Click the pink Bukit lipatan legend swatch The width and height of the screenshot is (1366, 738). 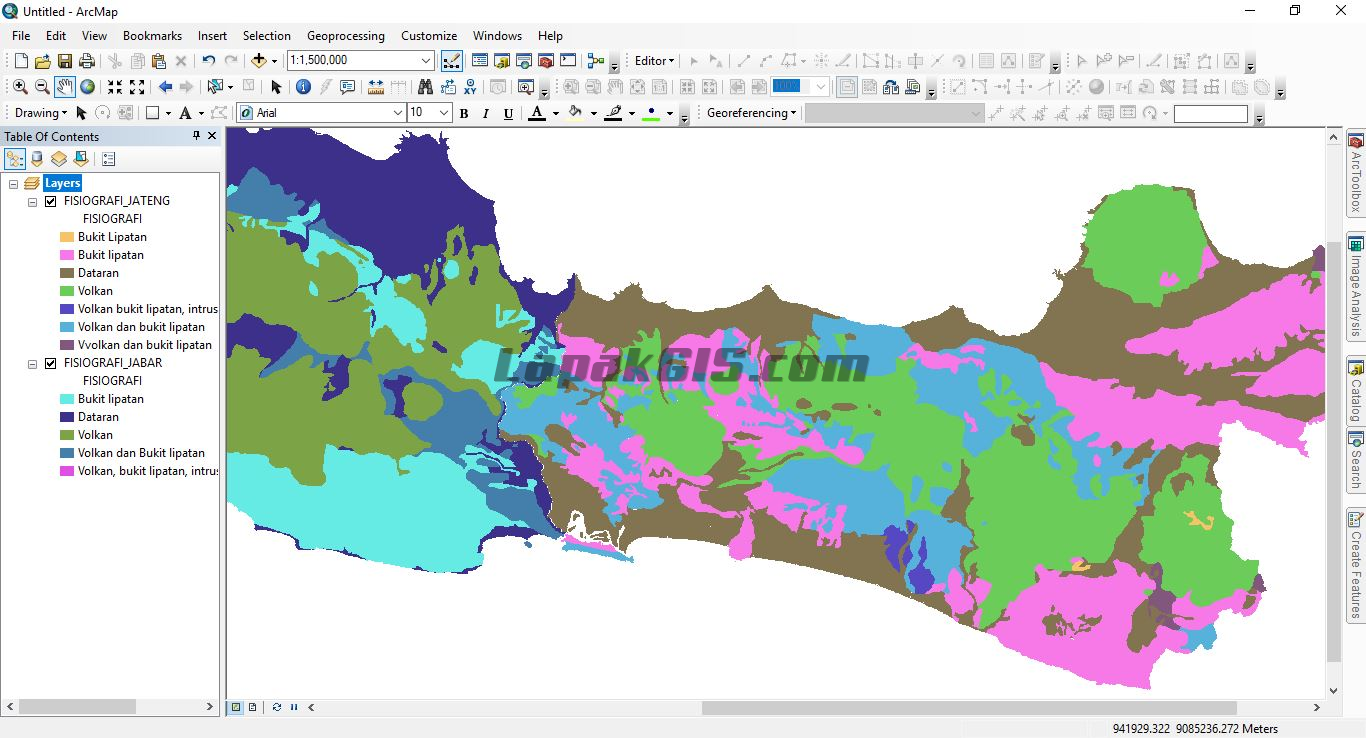(x=65, y=254)
